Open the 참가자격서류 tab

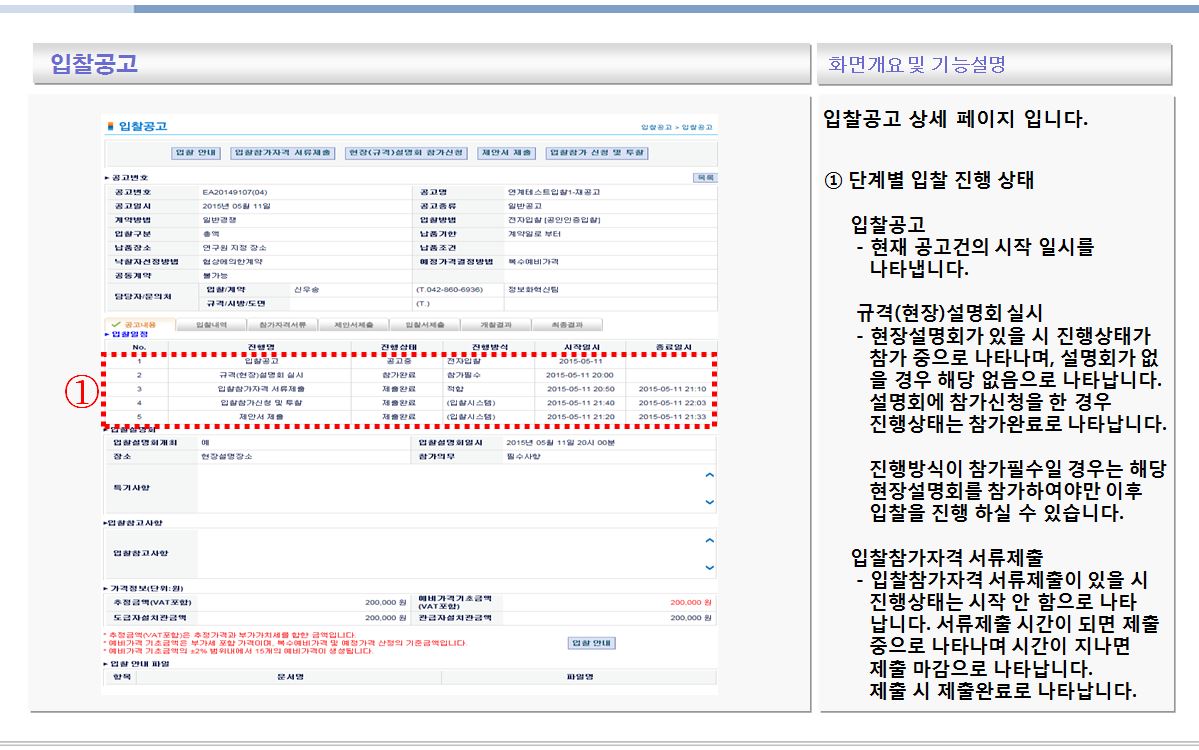[x=282, y=325]
